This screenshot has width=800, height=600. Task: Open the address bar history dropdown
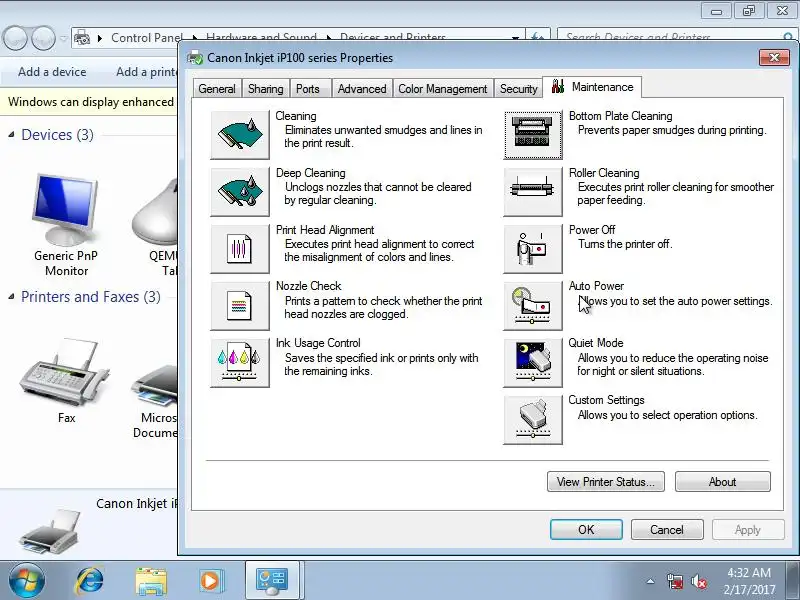point(515,38)
